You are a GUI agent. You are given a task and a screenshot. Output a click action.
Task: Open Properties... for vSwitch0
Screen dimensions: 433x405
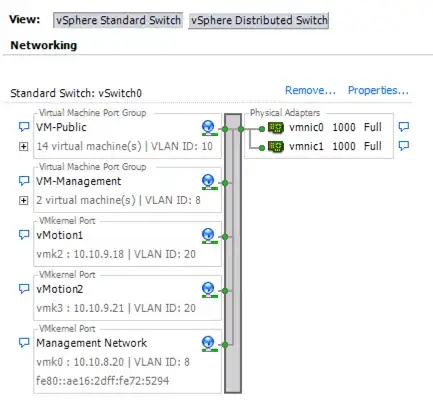(378, 90)
